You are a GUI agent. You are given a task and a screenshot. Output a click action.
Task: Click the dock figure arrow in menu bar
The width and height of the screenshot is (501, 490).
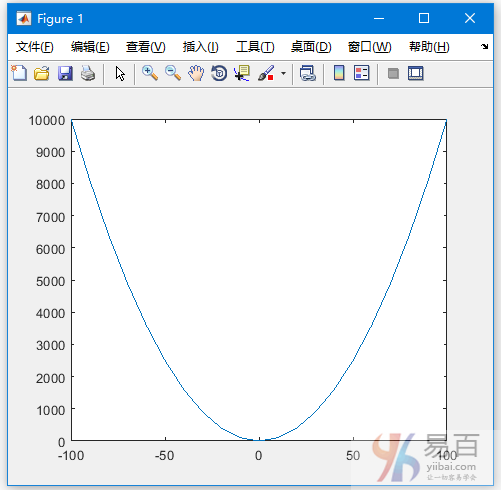[484, 46]
